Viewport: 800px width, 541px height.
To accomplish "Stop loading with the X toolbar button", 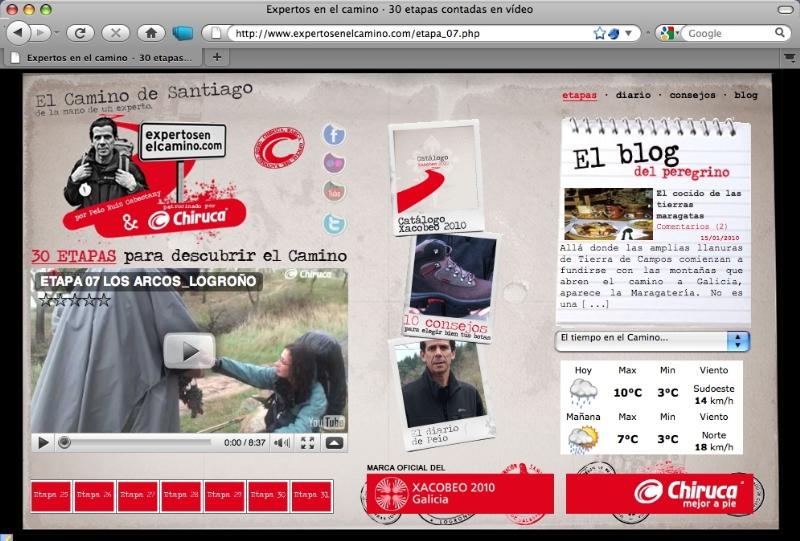I will 115,33.
